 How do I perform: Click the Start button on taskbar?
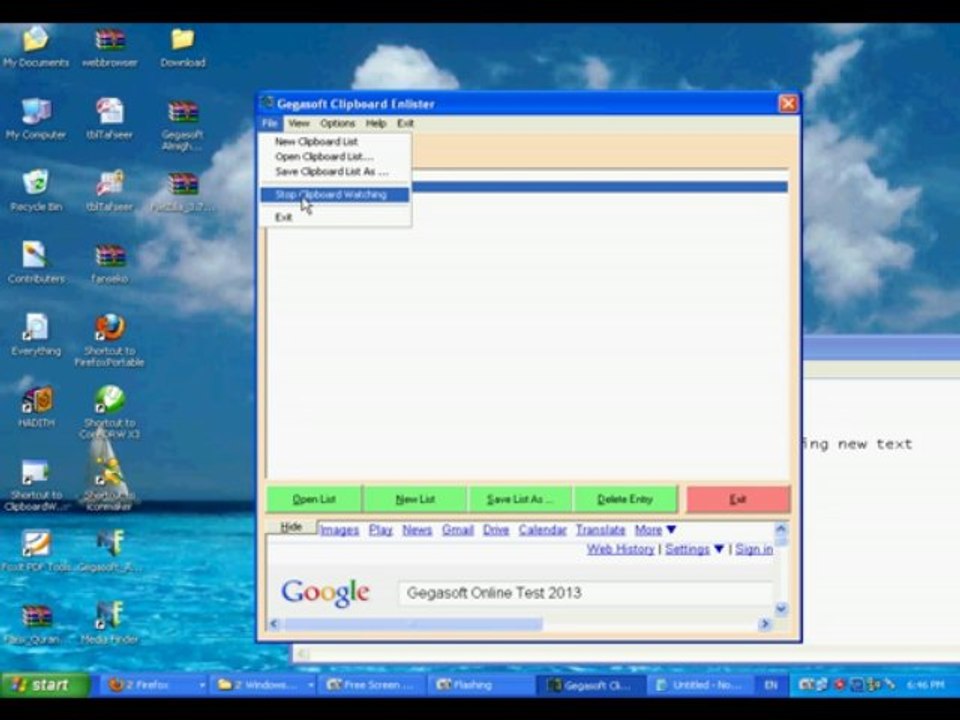click(x=45, y=684)
